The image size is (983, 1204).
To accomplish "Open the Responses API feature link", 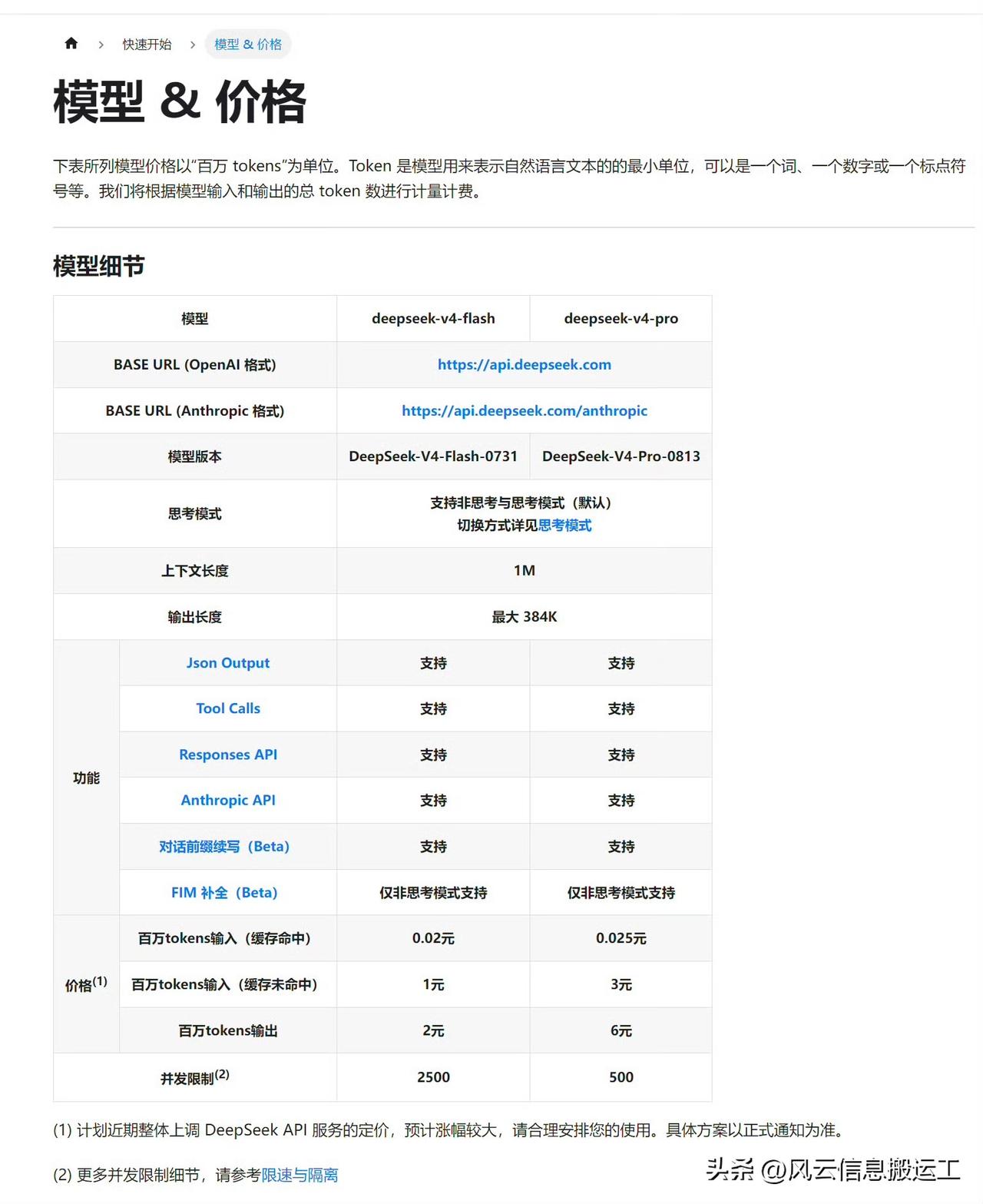I will coord(228,755).
